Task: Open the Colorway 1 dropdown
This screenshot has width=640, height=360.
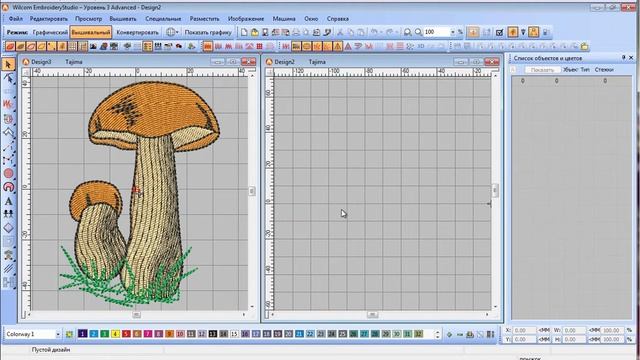Action: point(58,334)
